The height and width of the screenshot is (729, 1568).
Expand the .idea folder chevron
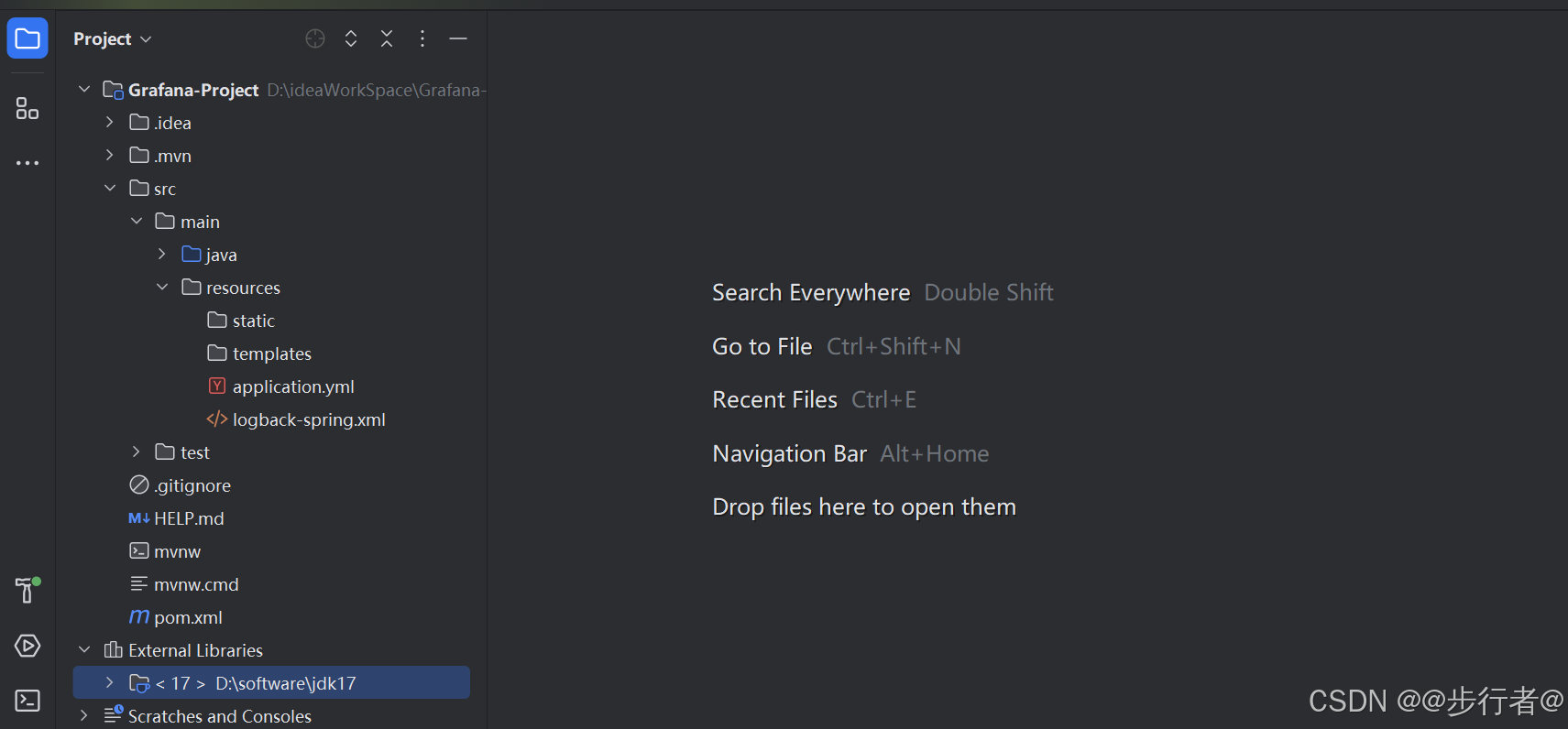coord(110,122)
